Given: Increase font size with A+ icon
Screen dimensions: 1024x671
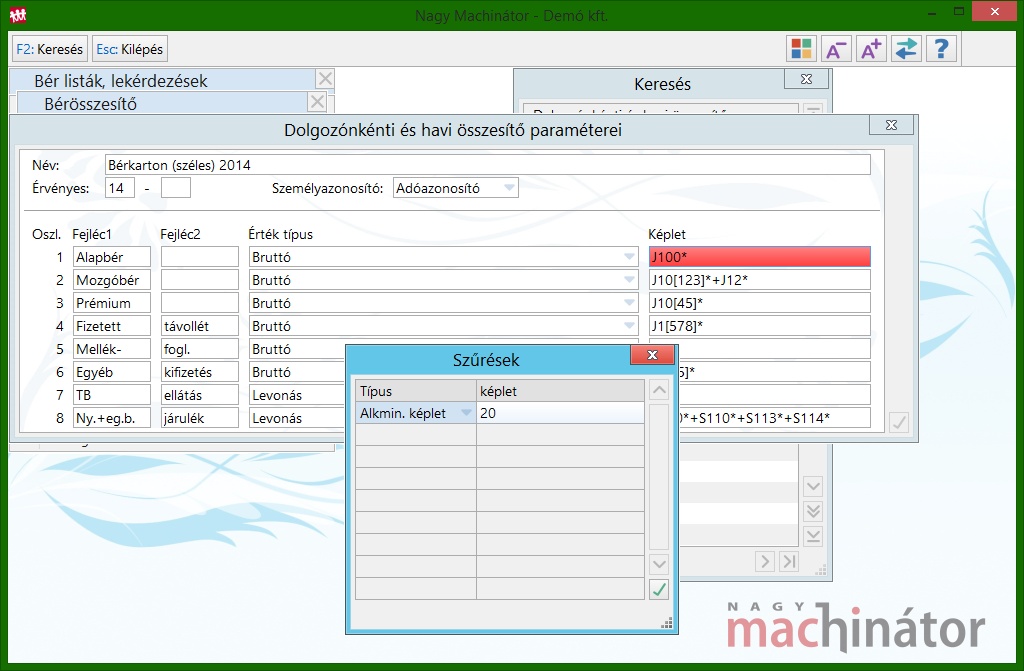Looking at the screenshot, I should click(871, 49).
